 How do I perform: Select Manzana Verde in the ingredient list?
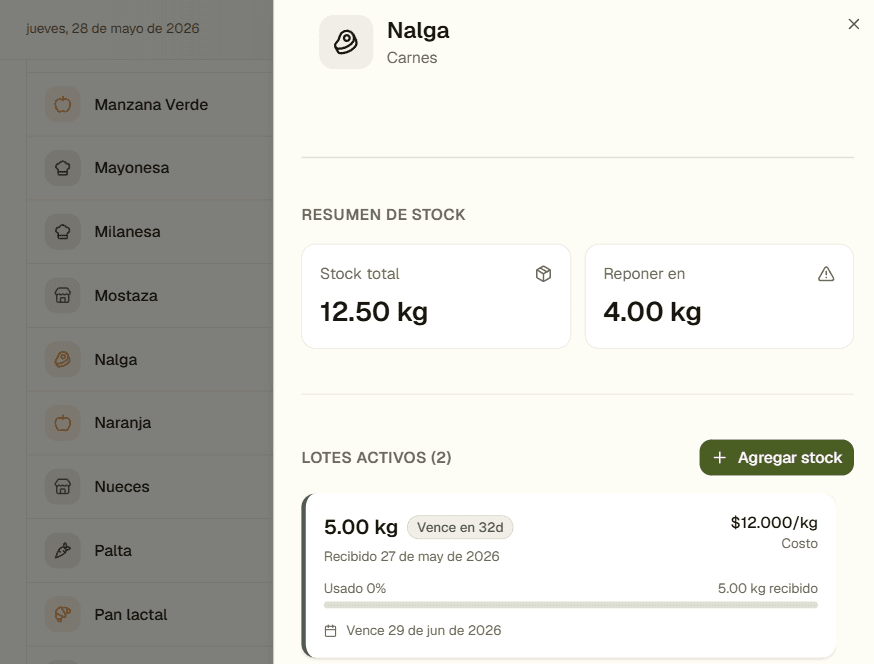click(150, 104)
